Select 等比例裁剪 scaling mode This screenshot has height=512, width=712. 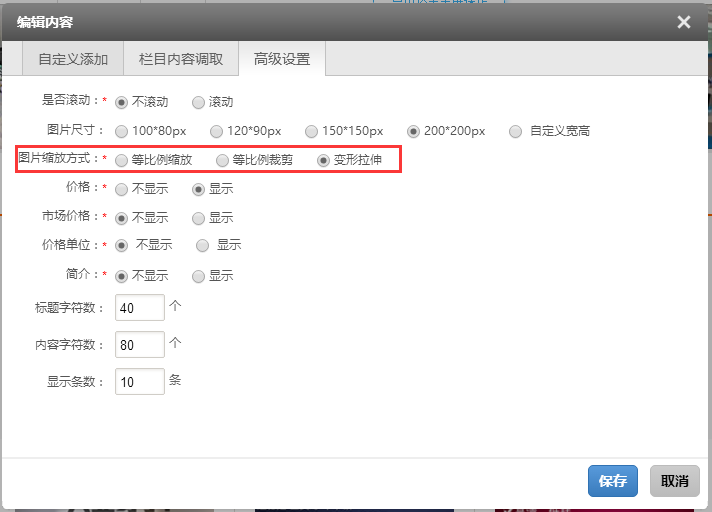[x=222, y=160]
